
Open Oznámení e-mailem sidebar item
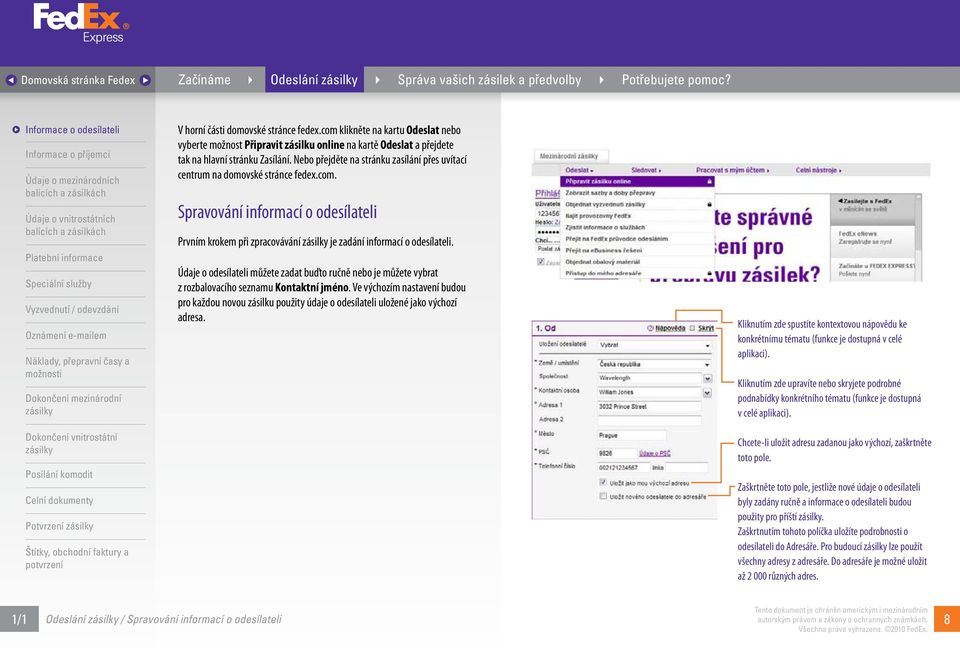66,336
